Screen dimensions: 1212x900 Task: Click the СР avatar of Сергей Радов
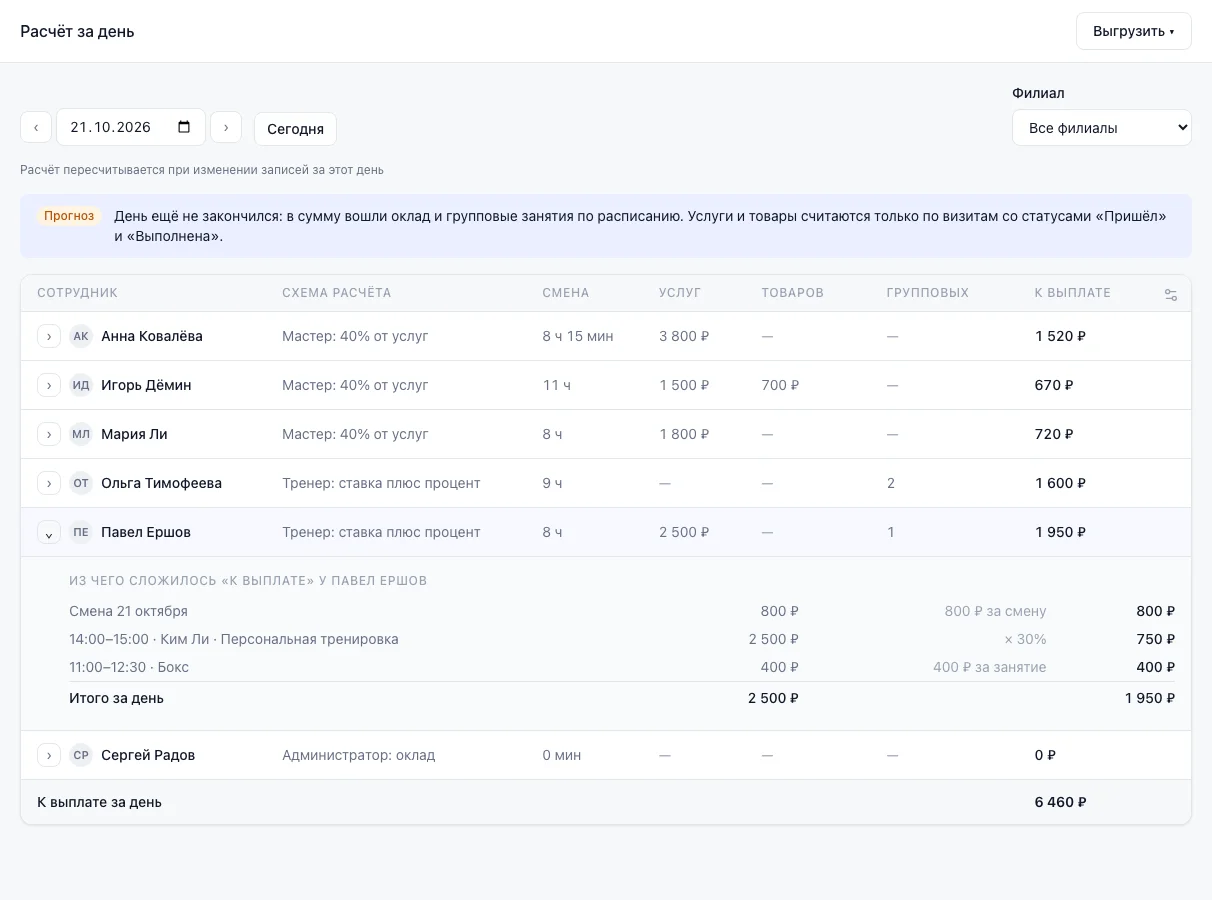point(81,755)
